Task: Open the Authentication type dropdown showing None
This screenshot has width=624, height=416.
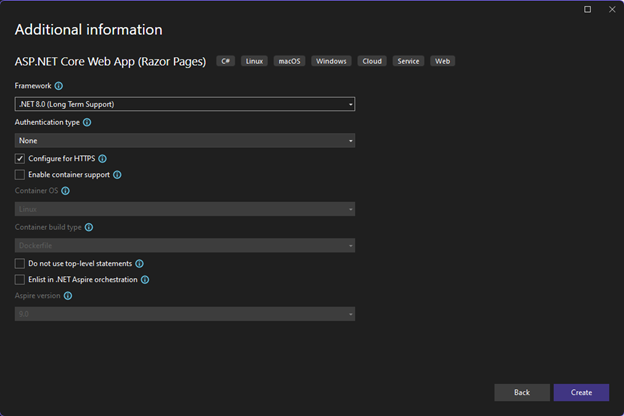Action: click(185, 141)
